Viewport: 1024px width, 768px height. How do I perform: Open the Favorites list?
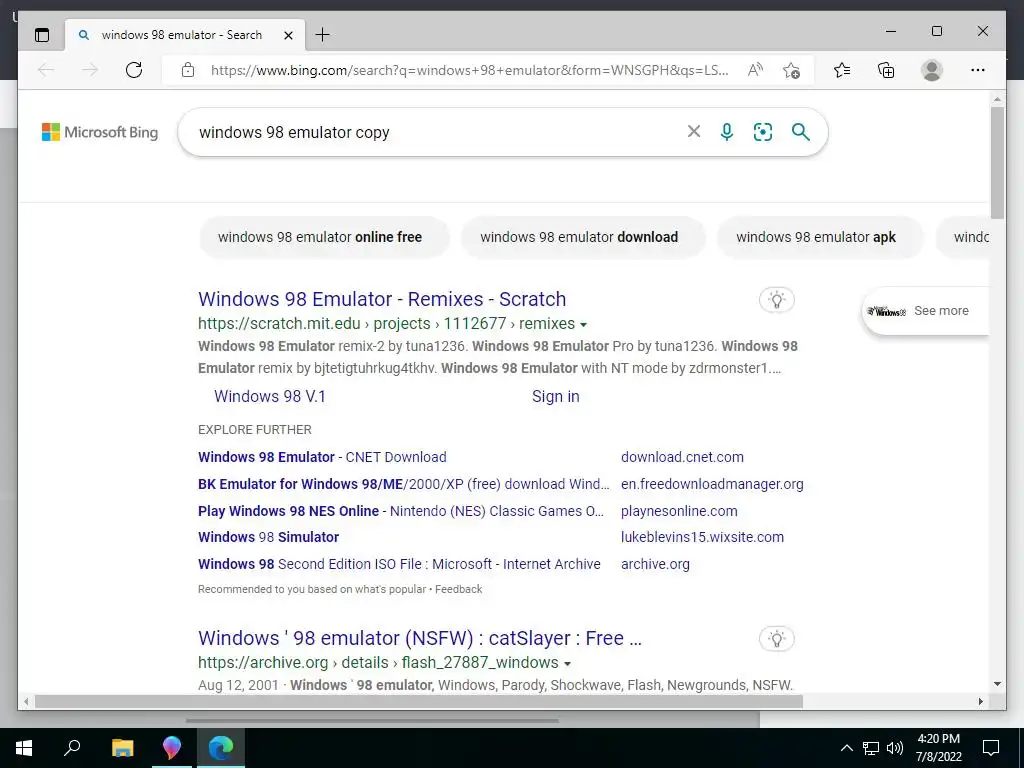click(842, 70)
